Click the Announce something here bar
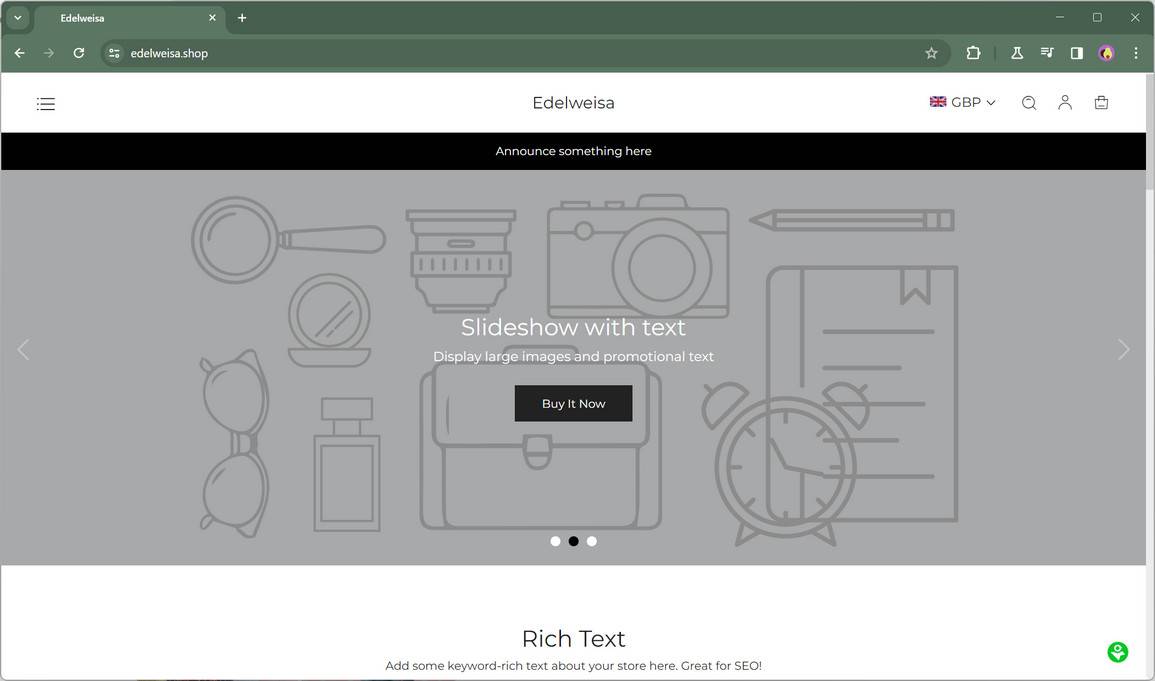 click(573, 151)
